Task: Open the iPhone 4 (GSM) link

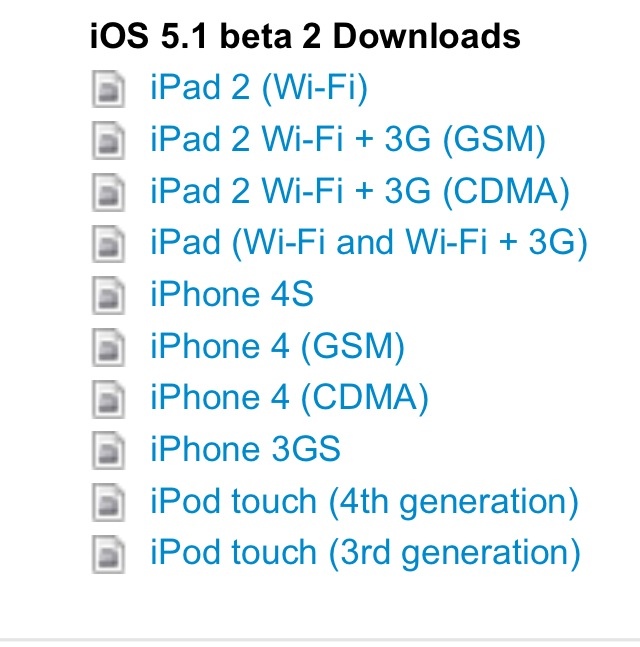Action: click(x=277, y=346)
